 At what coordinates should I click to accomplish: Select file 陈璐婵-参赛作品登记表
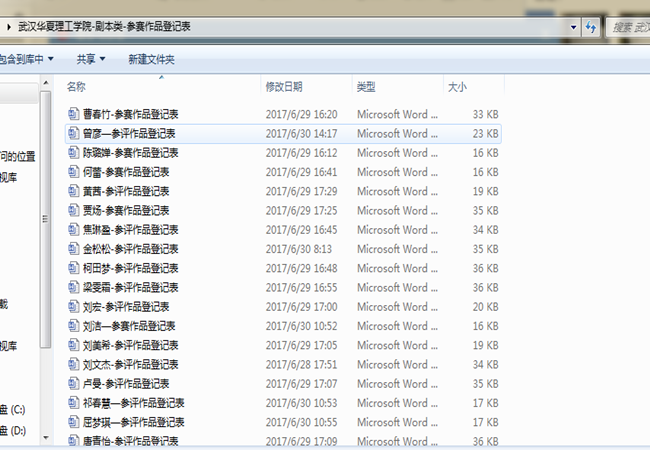click(130, 152)
